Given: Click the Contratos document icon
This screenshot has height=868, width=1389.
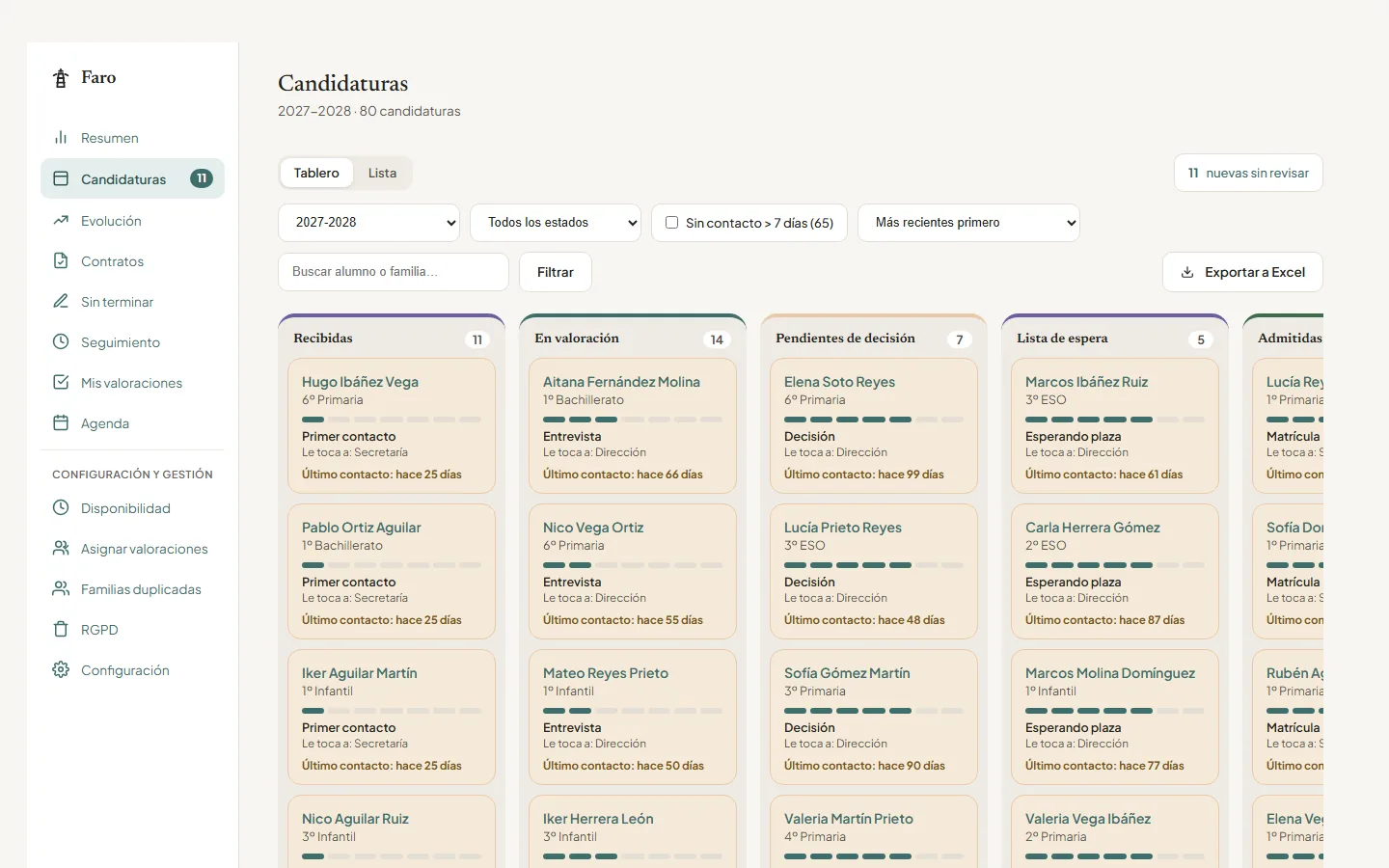Looking at the screenshot, I should click(x=61, y=261).
